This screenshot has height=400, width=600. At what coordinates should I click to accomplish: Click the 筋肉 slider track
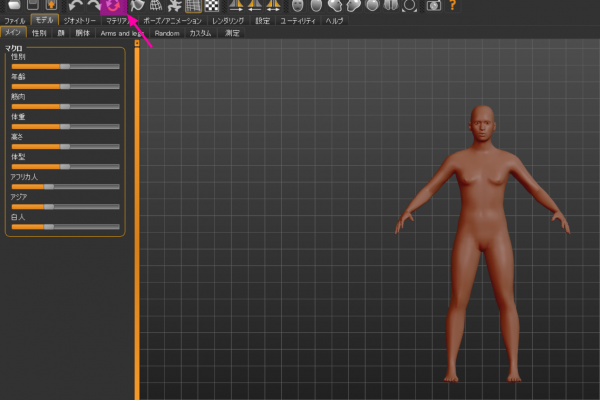pos(65,106)
